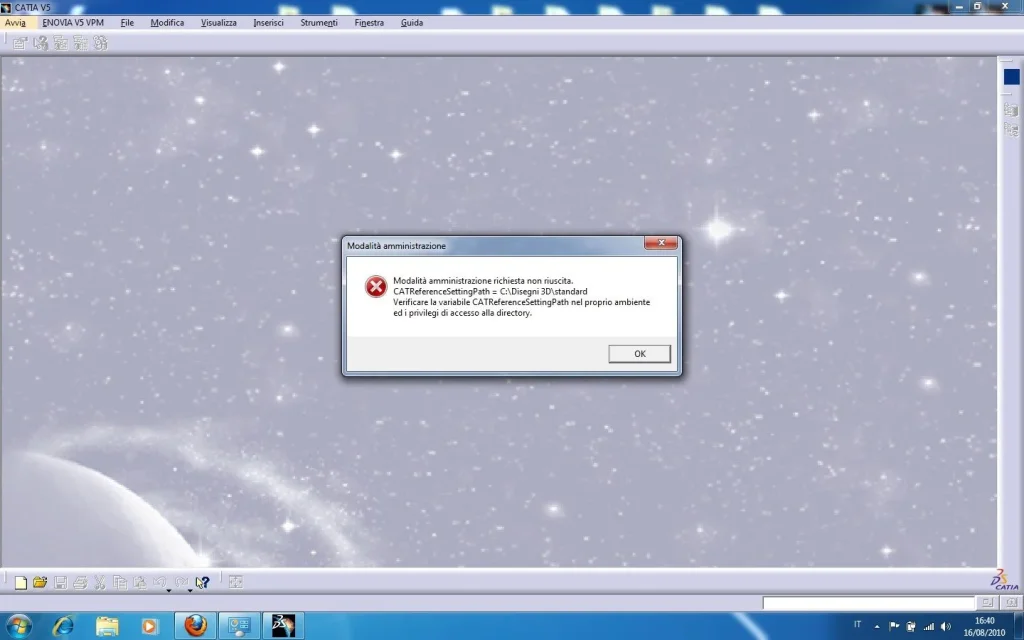Click the CATIA V5 window title text
This screenshot has width=1024, height=640.
[x=33, y=7]
